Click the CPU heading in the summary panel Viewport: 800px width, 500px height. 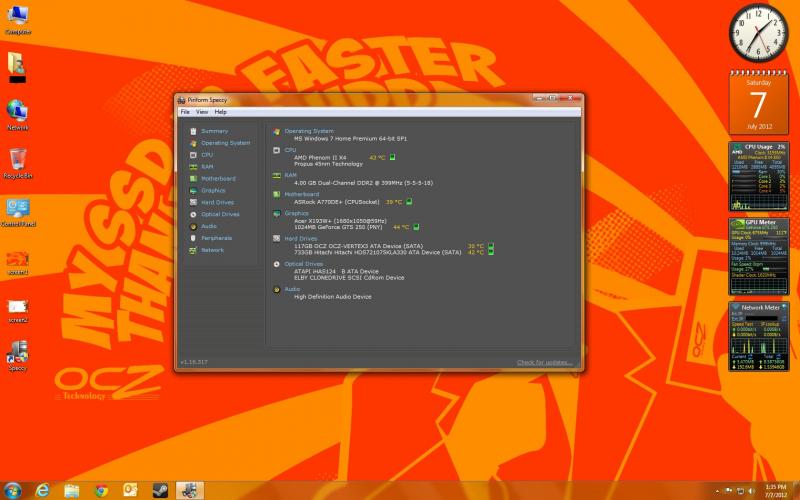(290, 150)
